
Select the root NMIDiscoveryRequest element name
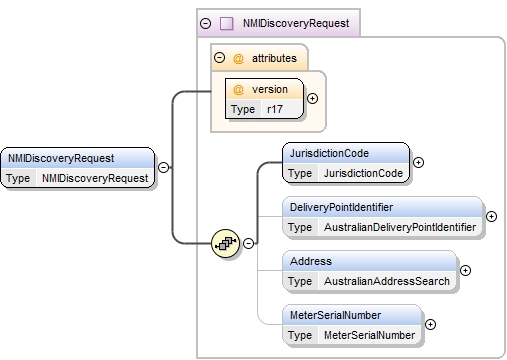(x=61, y=158)
